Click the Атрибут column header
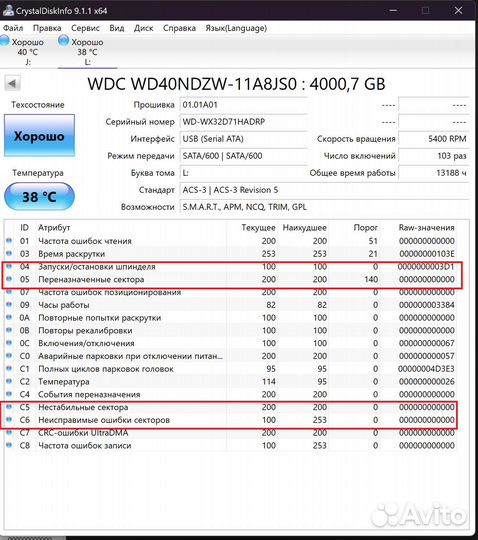The width and height of the screenshot is (478, 540). [x=54, y=228]
